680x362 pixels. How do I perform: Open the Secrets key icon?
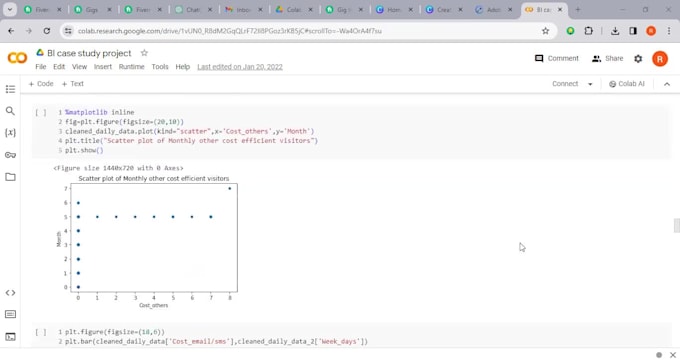[10, 155]
